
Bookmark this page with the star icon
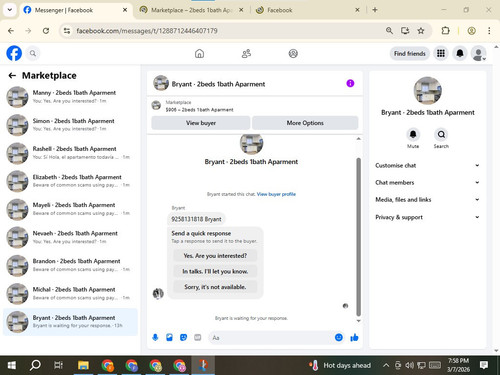click(421, 31)
